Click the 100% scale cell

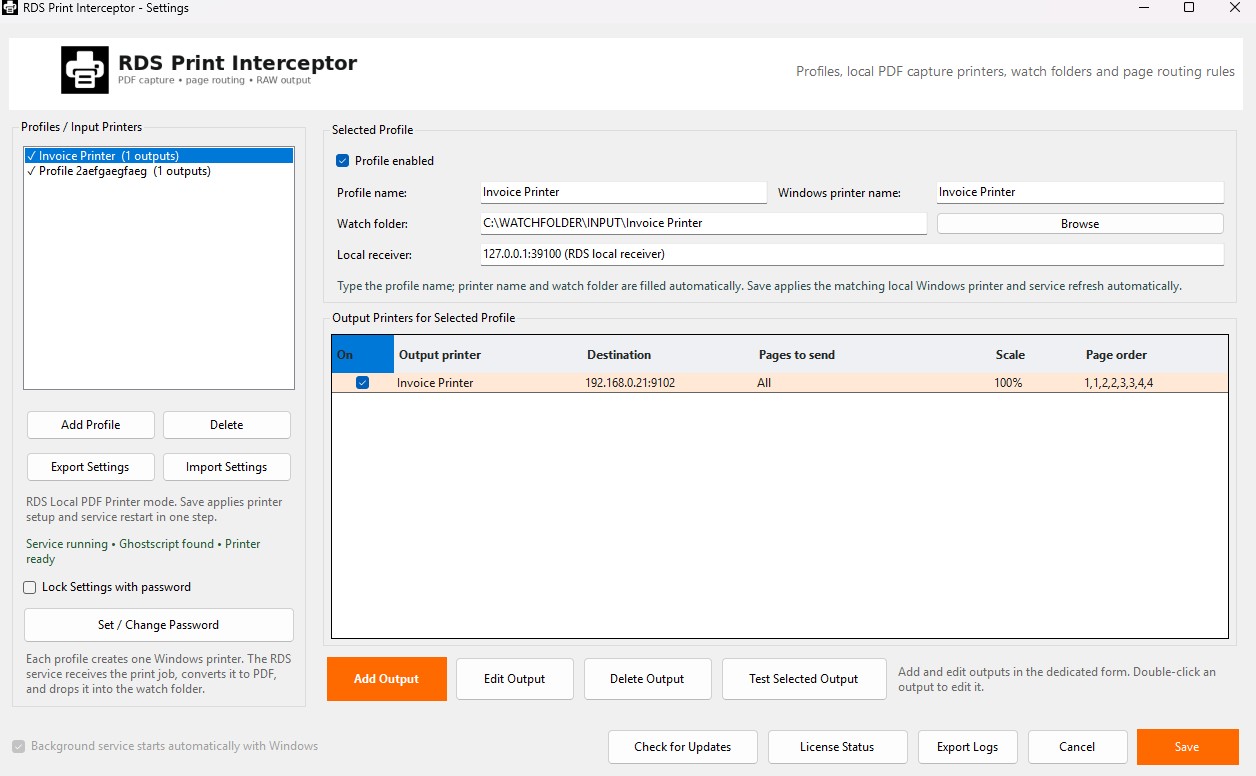1008,383
